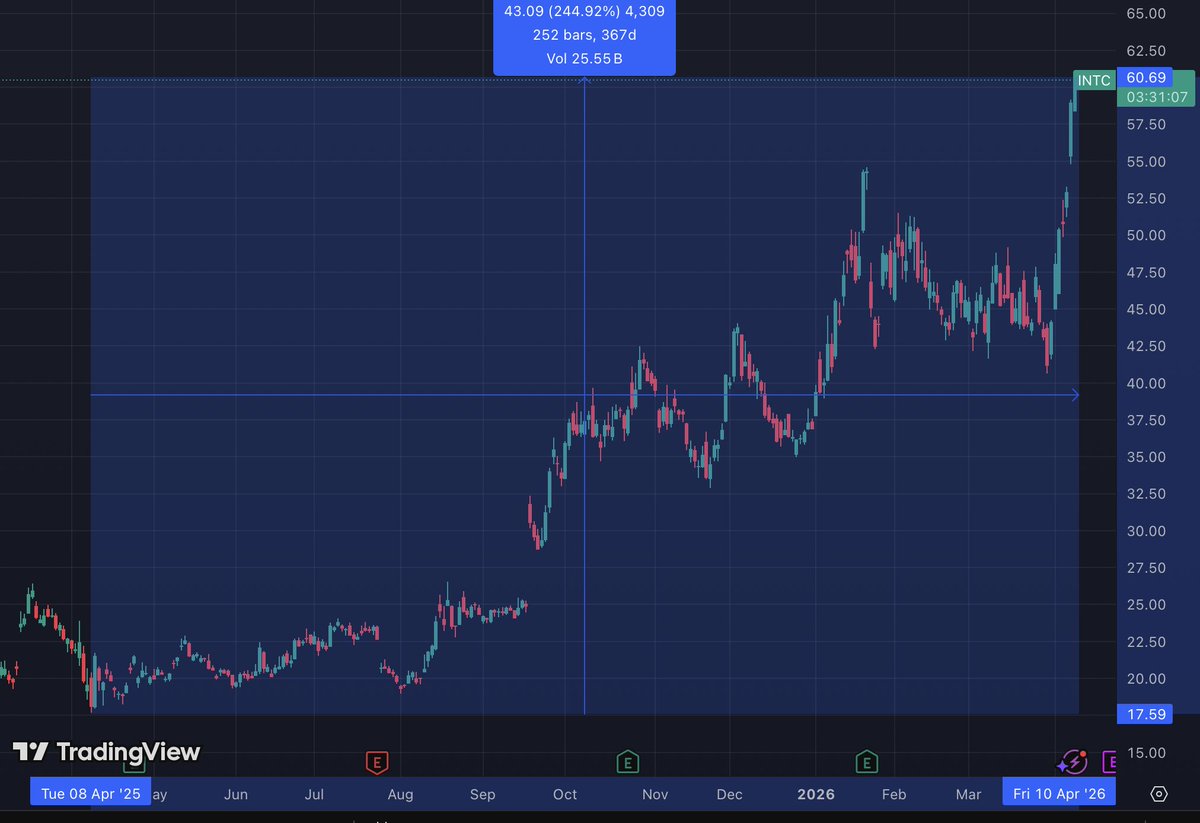
Task: Click the 22.50 price scale label
Action: [1145, 643]
